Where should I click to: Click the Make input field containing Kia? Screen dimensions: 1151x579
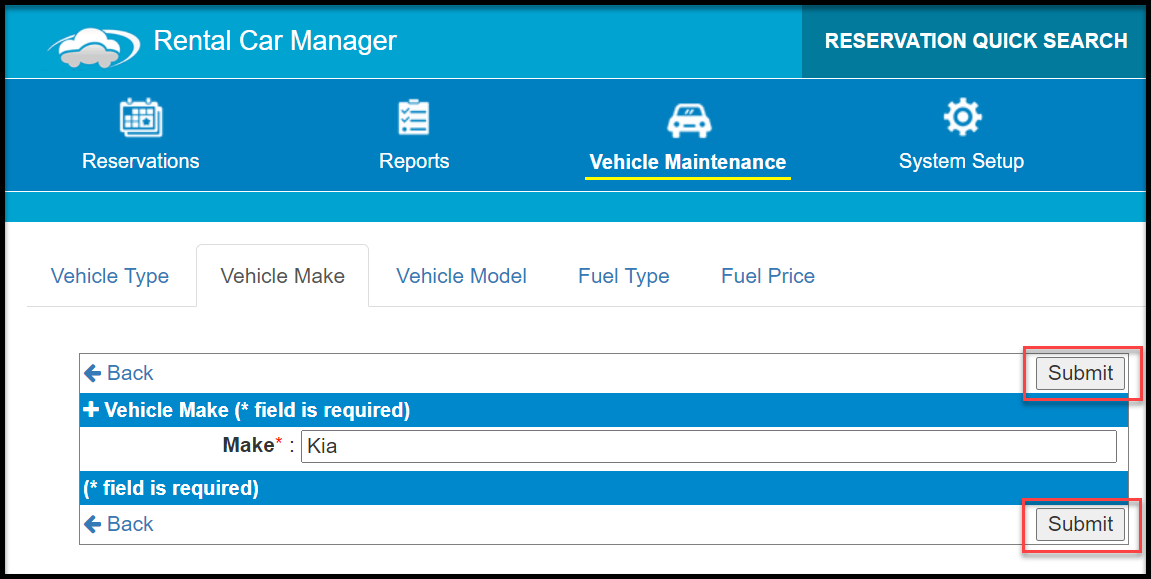708,446
